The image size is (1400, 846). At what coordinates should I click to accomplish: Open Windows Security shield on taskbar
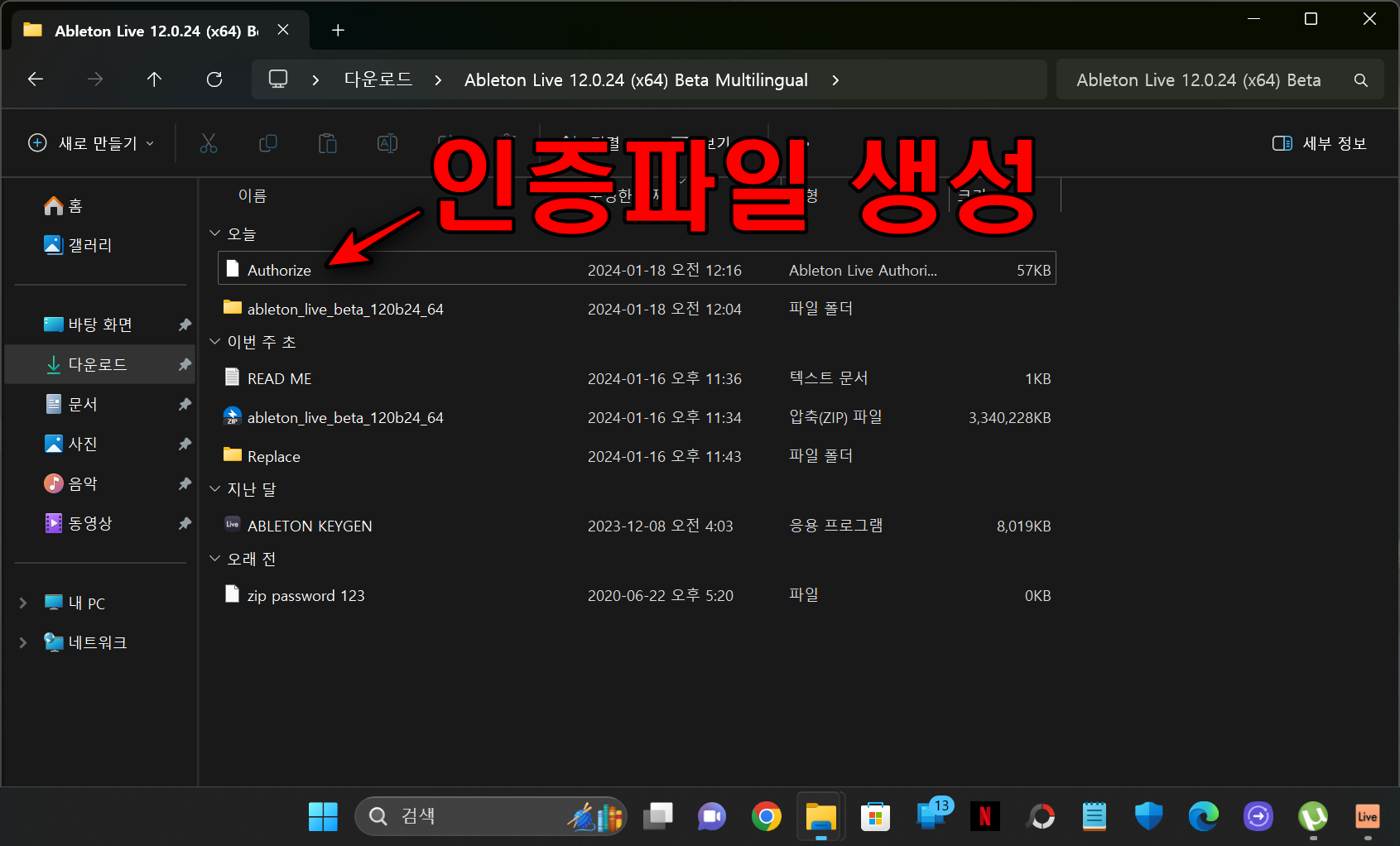point(1148,817)
